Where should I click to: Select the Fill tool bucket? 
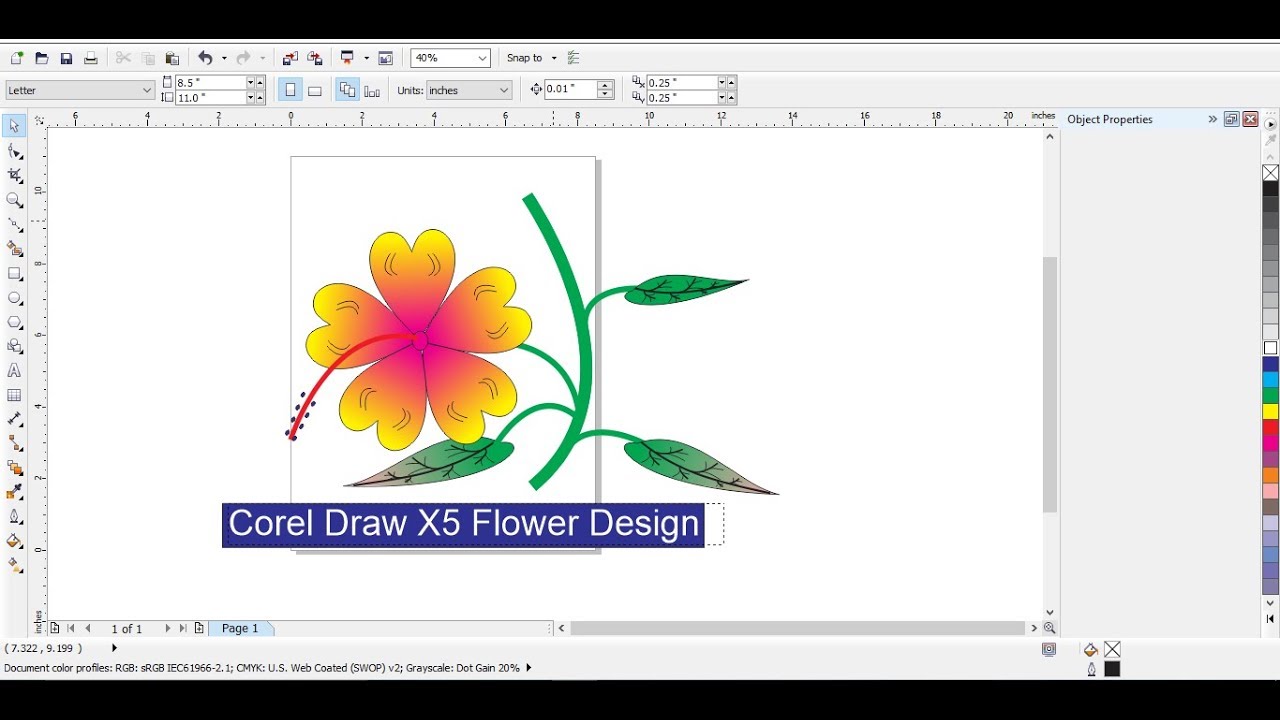click(x=14, y=541)
